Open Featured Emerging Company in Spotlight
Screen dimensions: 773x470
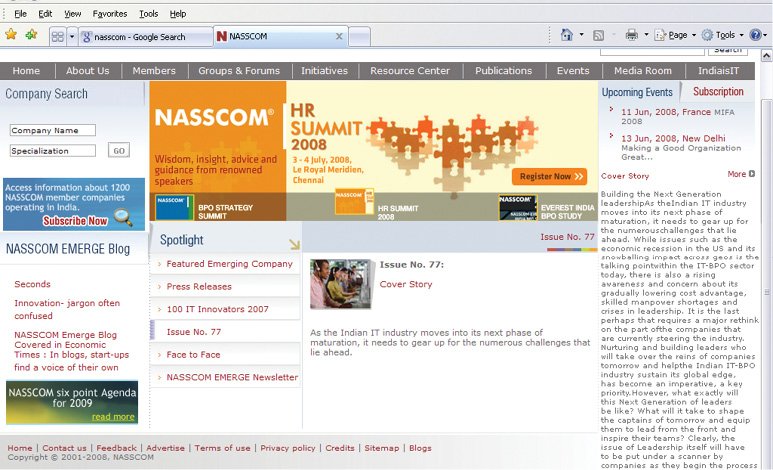click(x=230, y=264)
